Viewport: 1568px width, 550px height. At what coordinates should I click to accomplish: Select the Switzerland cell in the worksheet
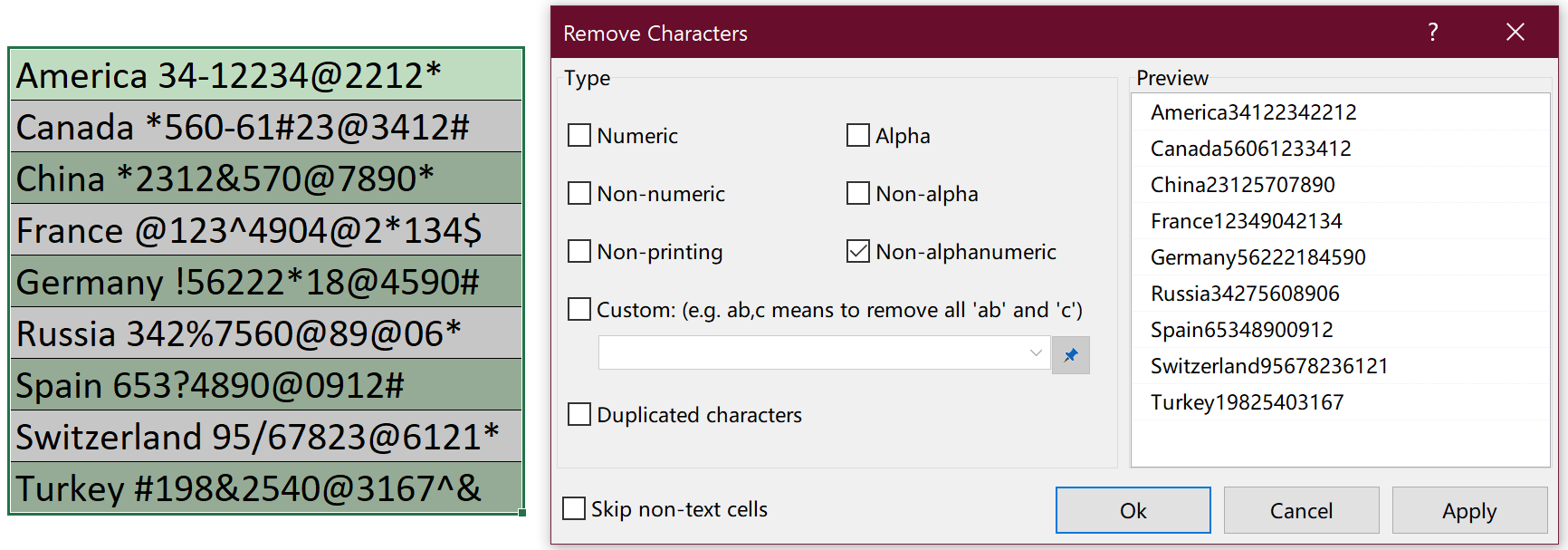[x=263, y=437]
